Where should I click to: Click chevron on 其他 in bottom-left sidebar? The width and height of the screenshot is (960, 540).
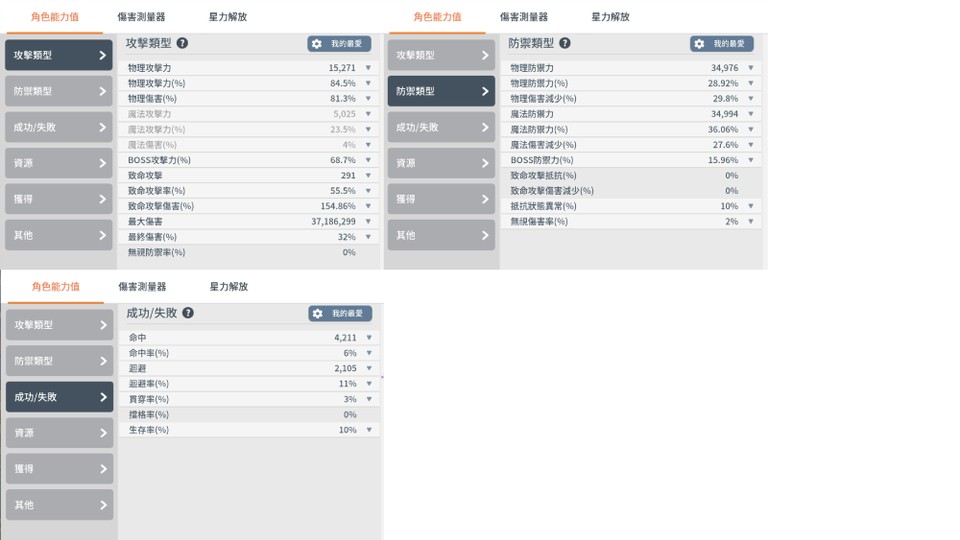click(x=103, y=505)
